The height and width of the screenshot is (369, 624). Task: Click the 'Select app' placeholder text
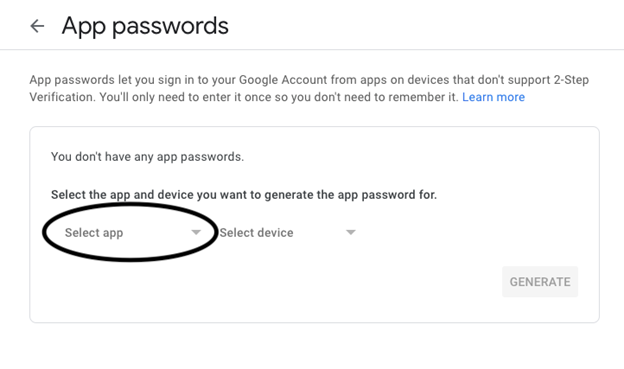[x=94, y=232]
